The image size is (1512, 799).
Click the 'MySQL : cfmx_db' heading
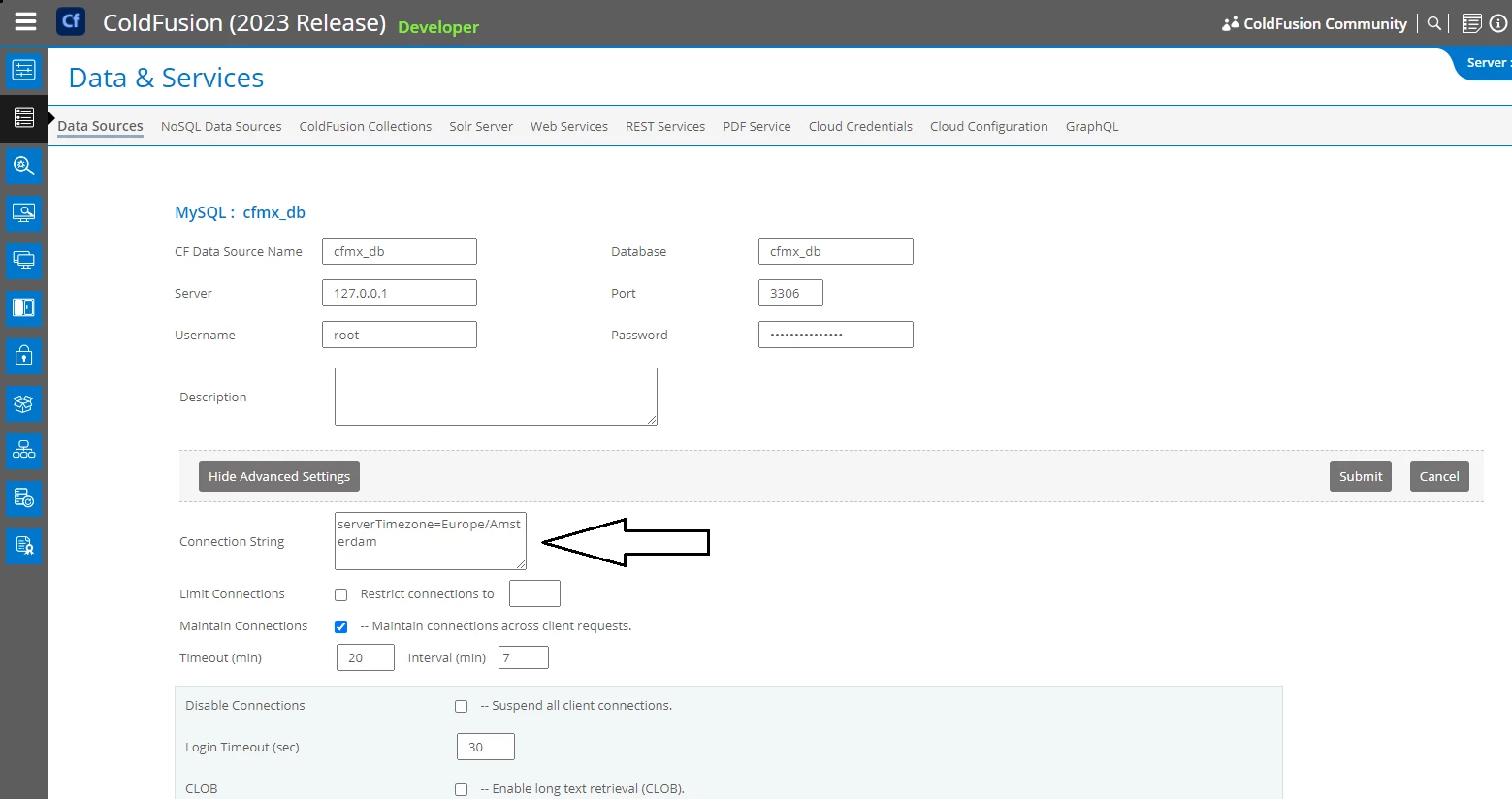[240, 212]
